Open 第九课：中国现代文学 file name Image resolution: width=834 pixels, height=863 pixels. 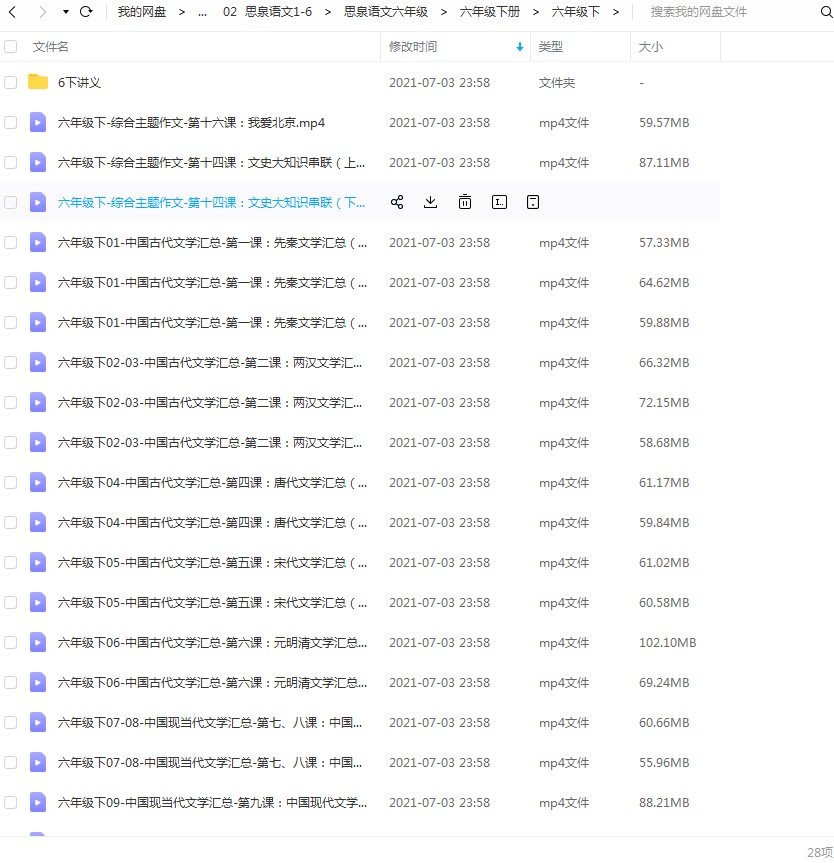[212, 802]
